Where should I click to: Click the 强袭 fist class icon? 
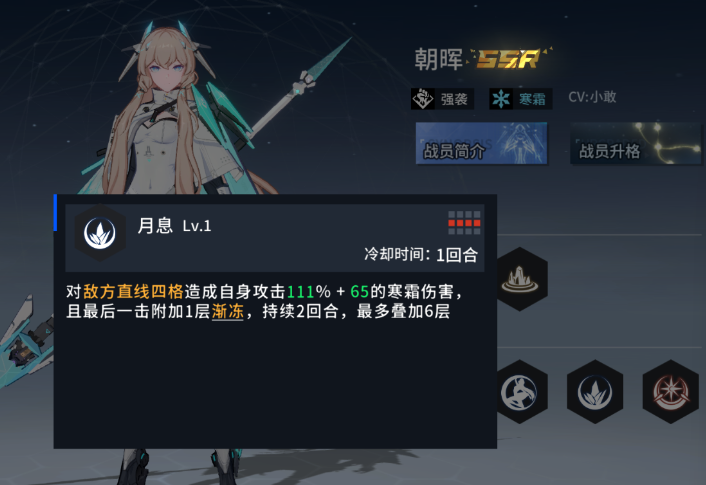coord(422,99)
